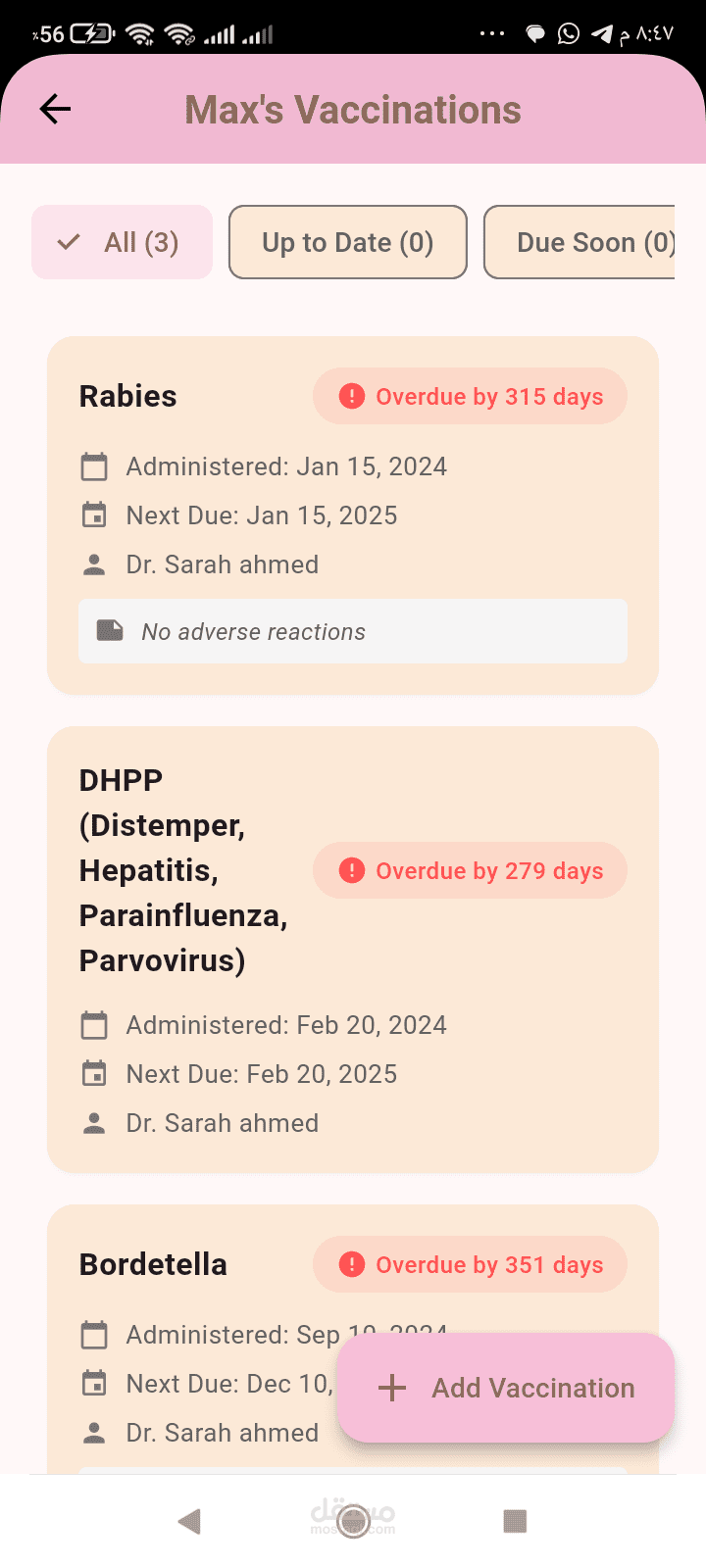Click the Rabies administered calendar icon
Image resolution: width=706 pixels, height=1568 pixels.
click(x=94, y=466)
